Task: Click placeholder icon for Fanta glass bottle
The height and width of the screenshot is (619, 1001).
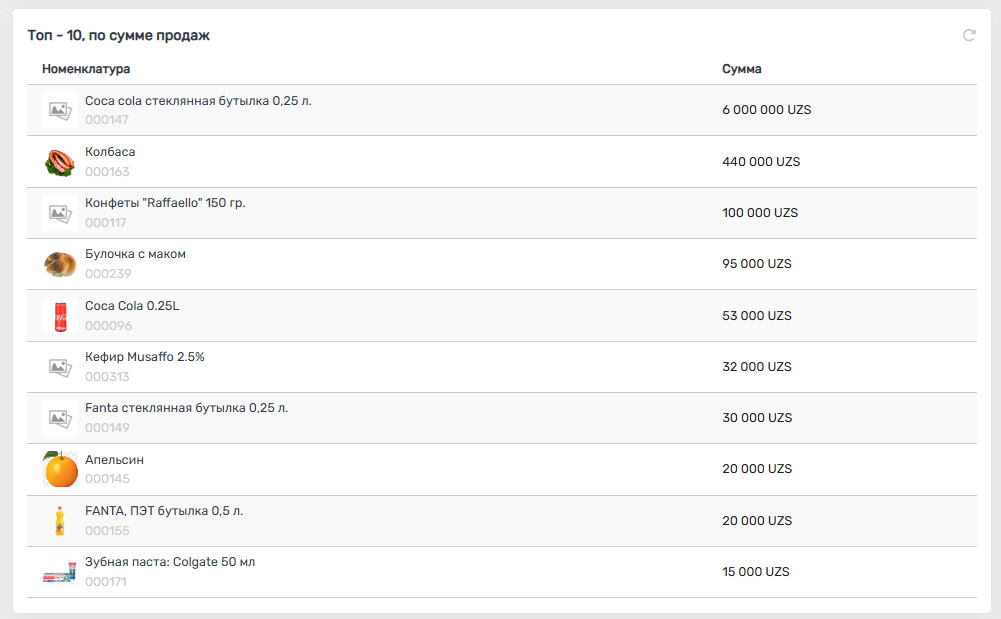Action: point(60,418)
